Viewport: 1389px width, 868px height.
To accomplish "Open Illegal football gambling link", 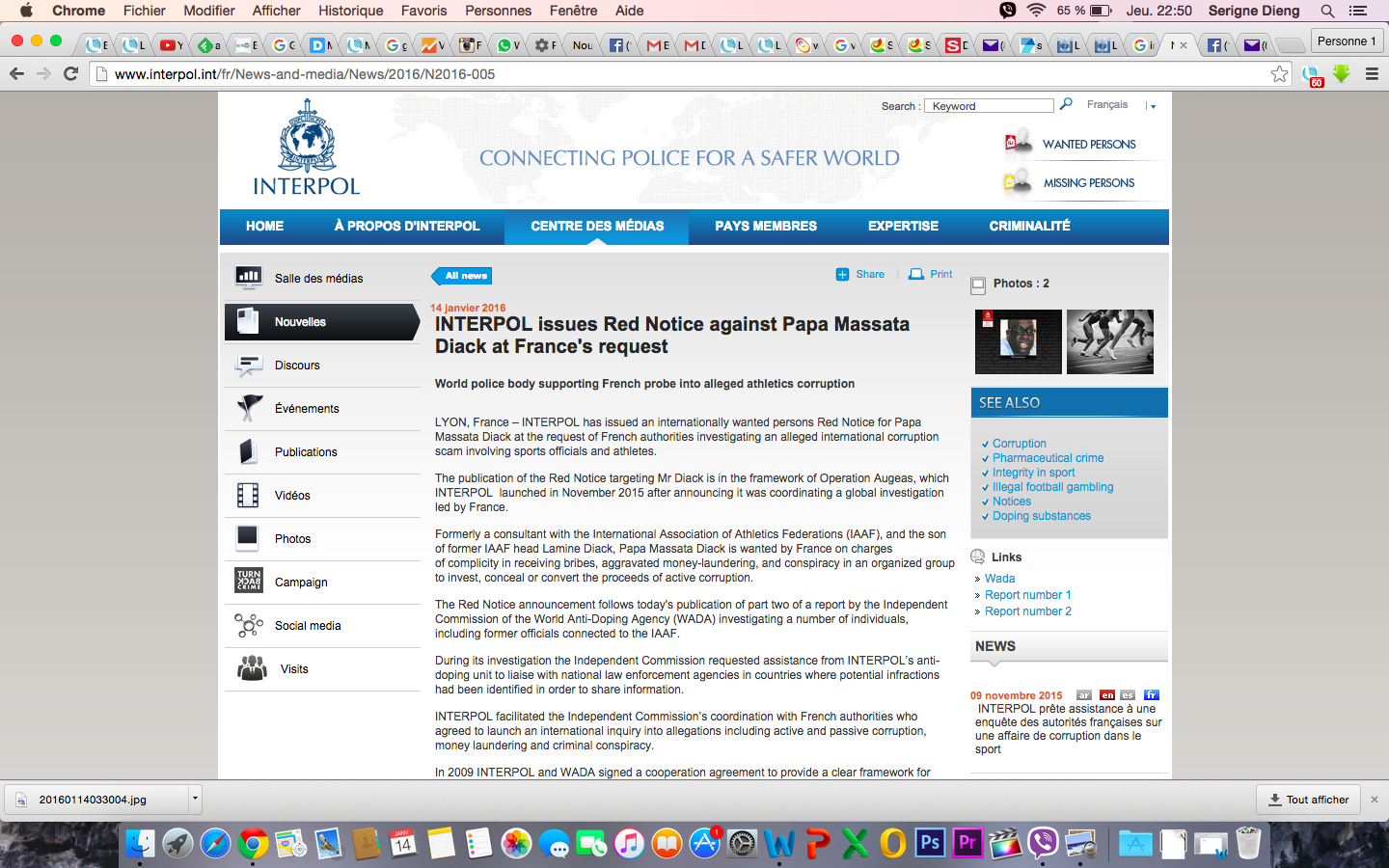I will coord(1052,487).
